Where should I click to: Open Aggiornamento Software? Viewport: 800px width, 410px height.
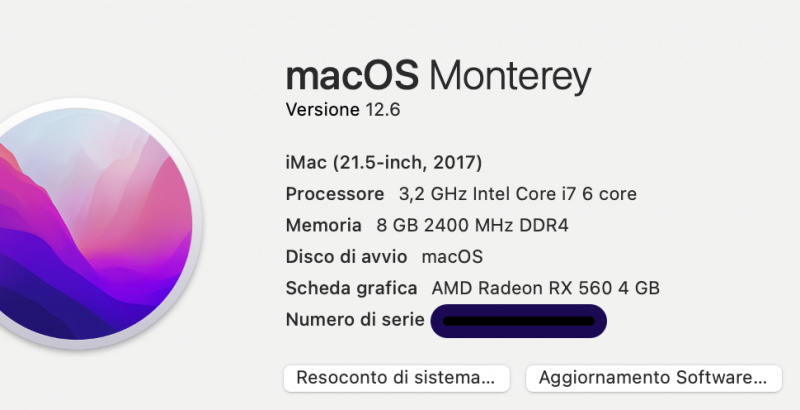click(653, 378)
